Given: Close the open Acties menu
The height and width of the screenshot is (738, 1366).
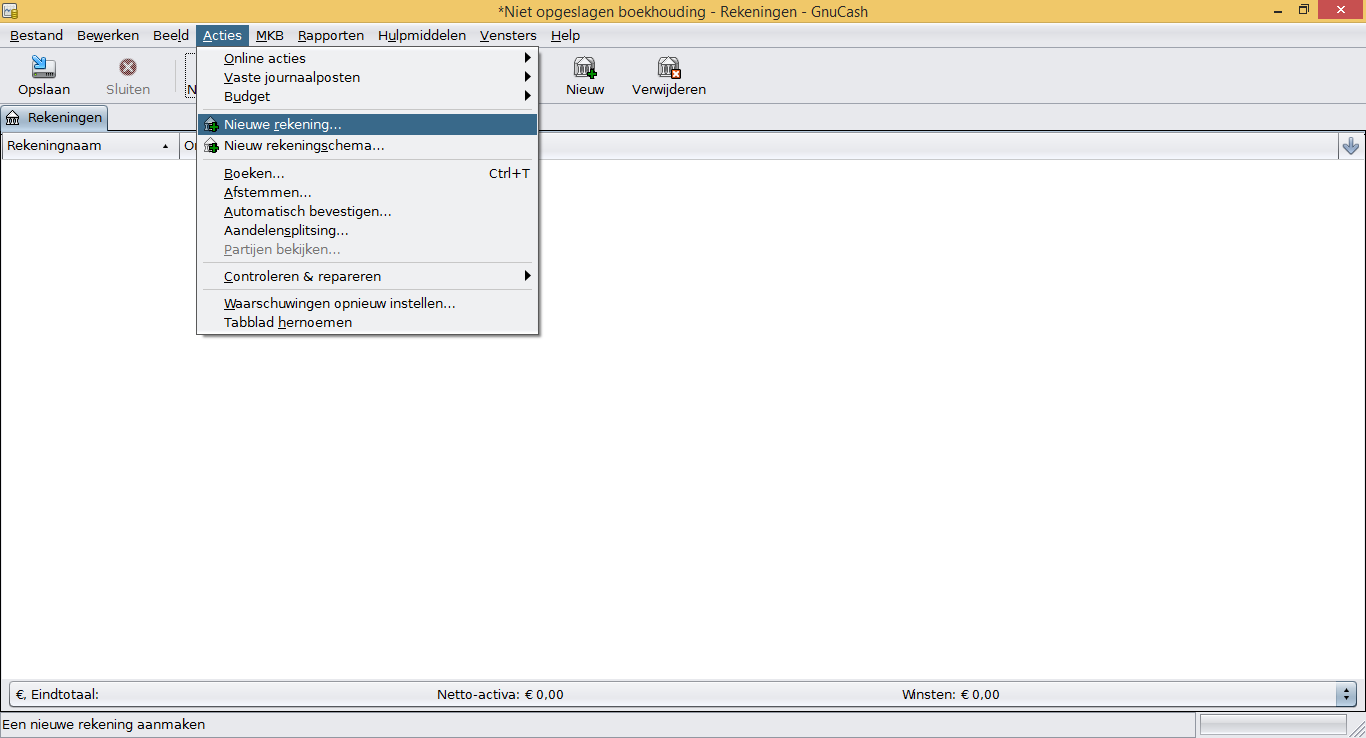Looking at the screenshot, I should (x=222, y=35).
